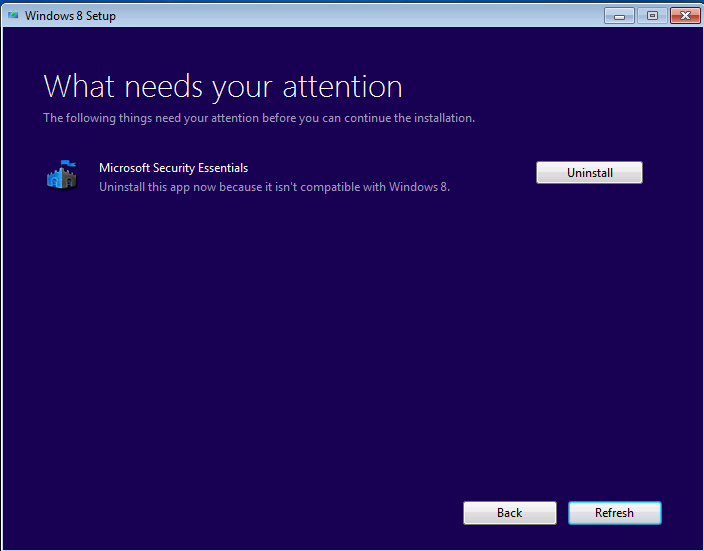Click the Windows 8 Setup title bar icon
Image resolution: width=704 pixels, height=551 pixels.
(12, 15)
